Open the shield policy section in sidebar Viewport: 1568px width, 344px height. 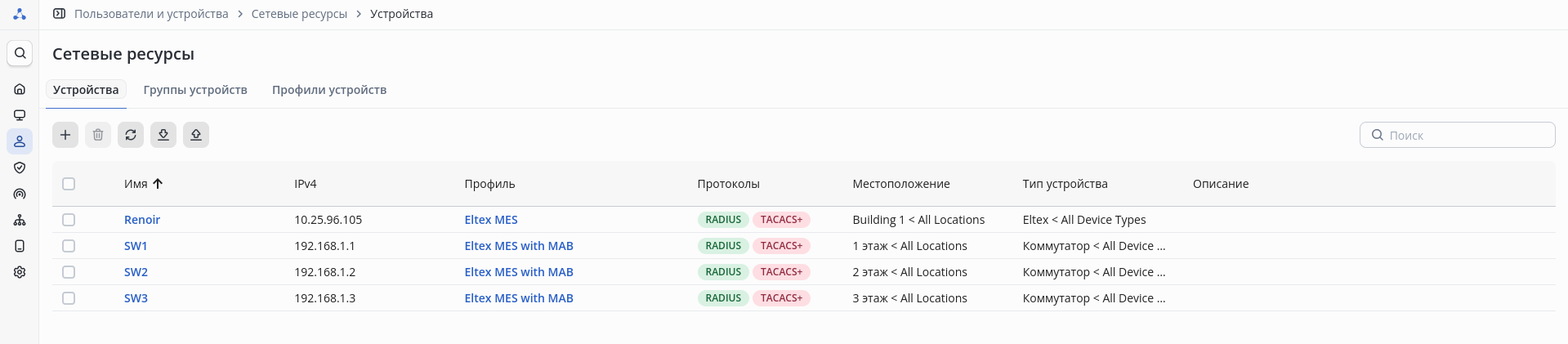(x=20, y=168)
